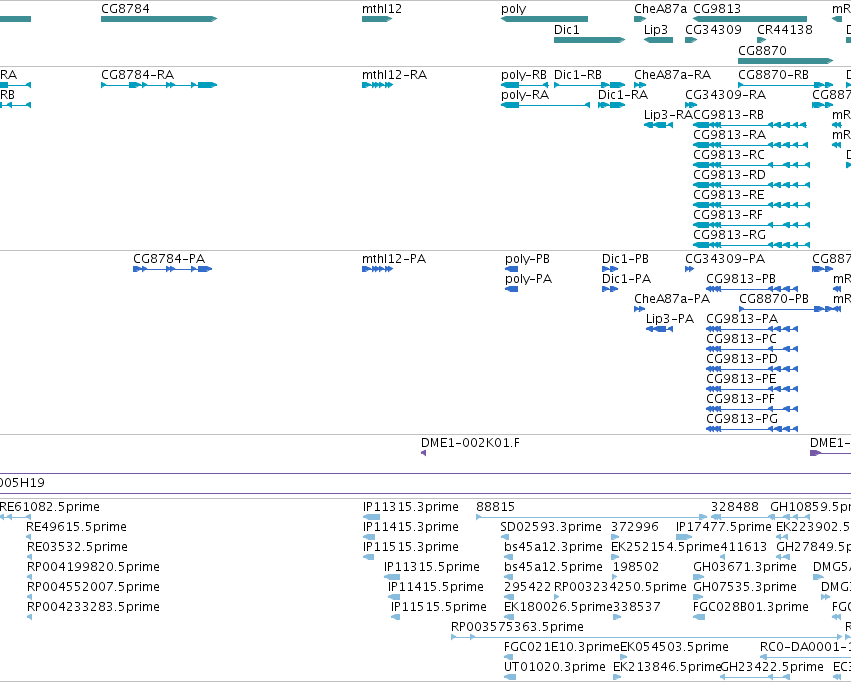Click transcript Dic1-RA label
This screenshot has height=682, width=851.
(x=623, y=95)
